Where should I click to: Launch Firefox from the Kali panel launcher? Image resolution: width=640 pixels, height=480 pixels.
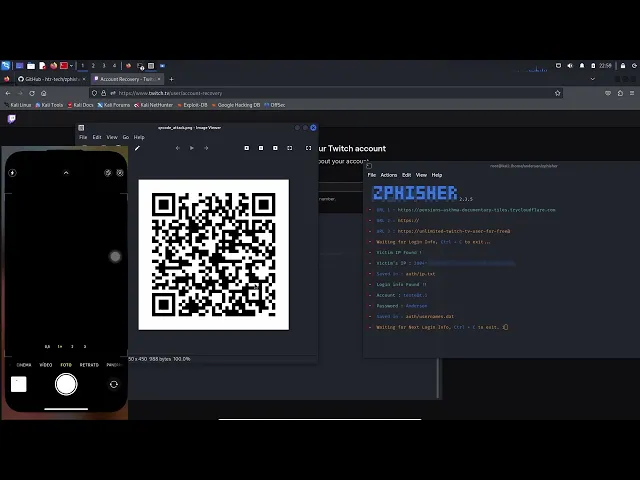53,66
